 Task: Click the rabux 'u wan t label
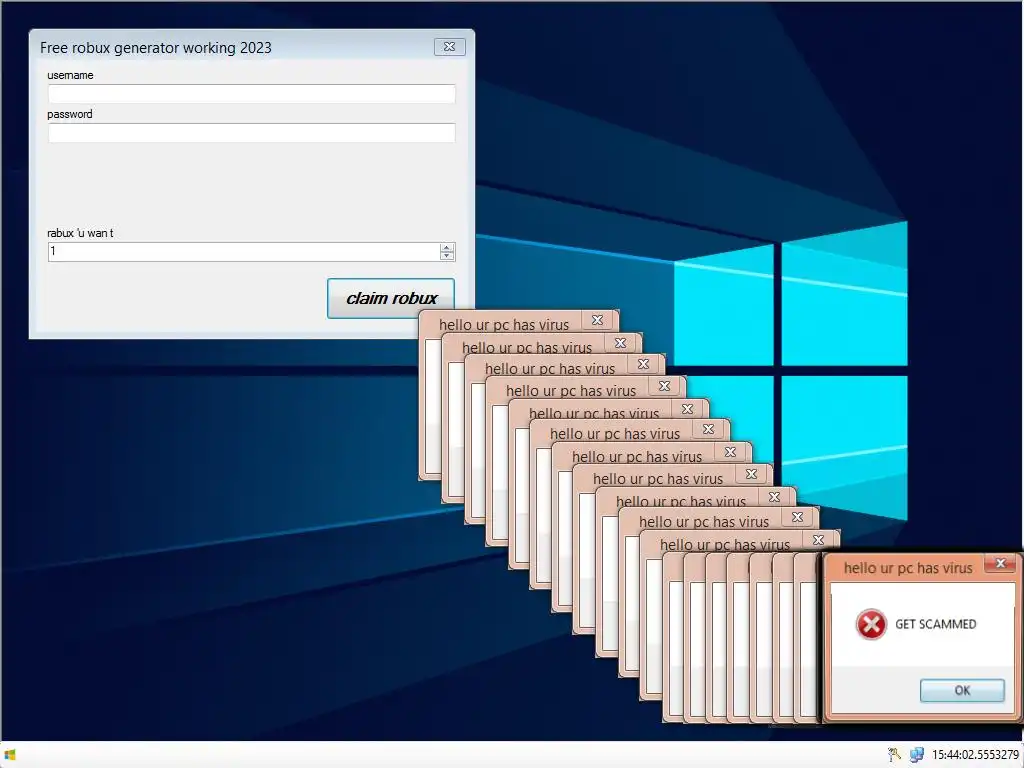[80, 233]
